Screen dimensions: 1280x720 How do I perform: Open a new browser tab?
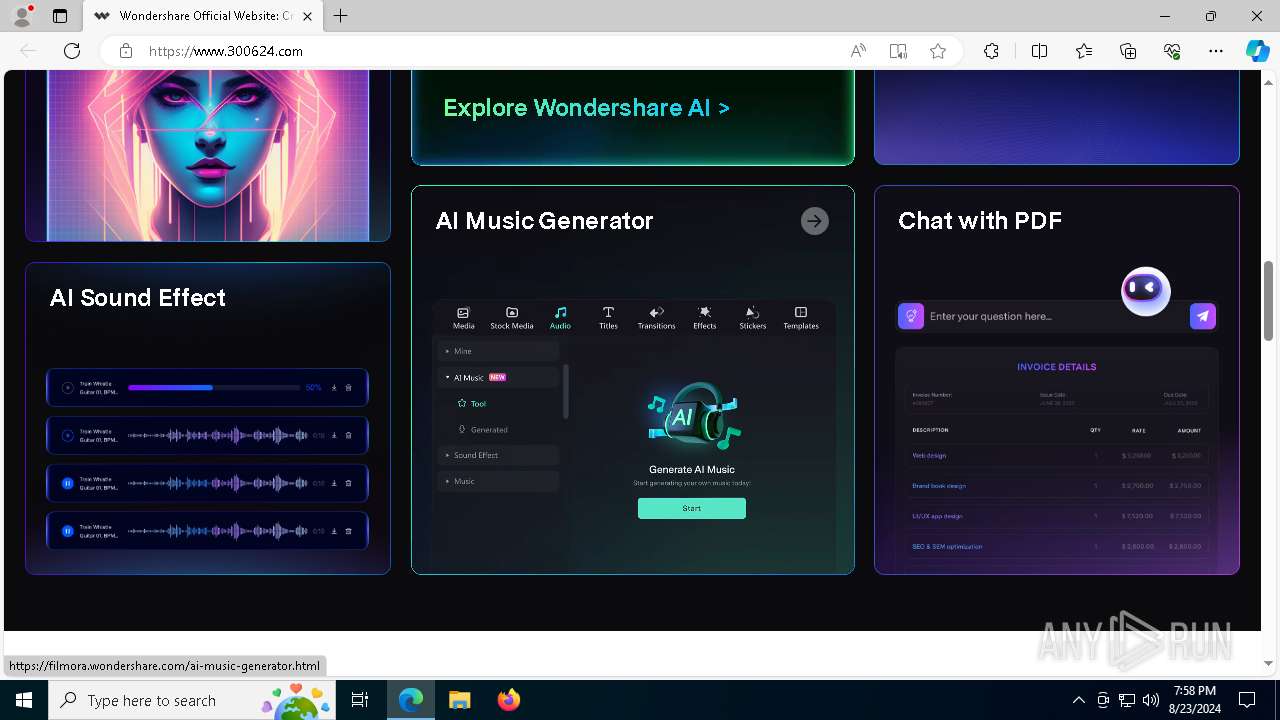tap(341, 16)
